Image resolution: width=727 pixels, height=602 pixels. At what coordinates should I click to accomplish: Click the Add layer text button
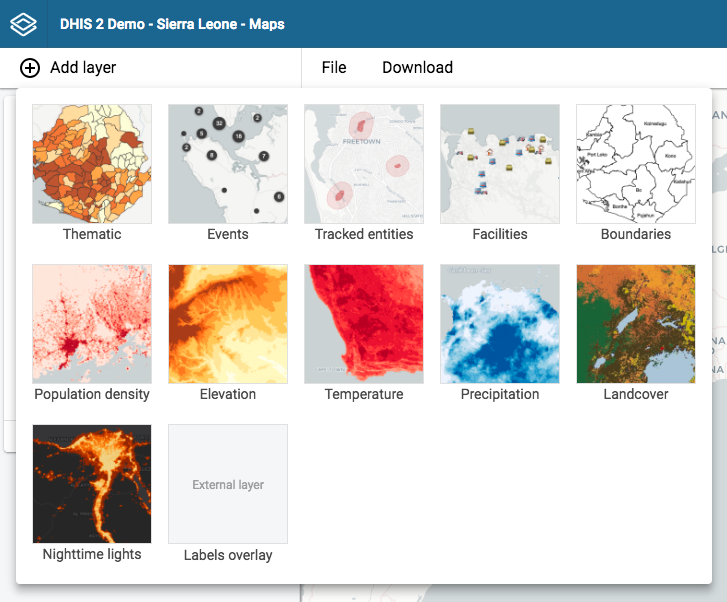83,68
